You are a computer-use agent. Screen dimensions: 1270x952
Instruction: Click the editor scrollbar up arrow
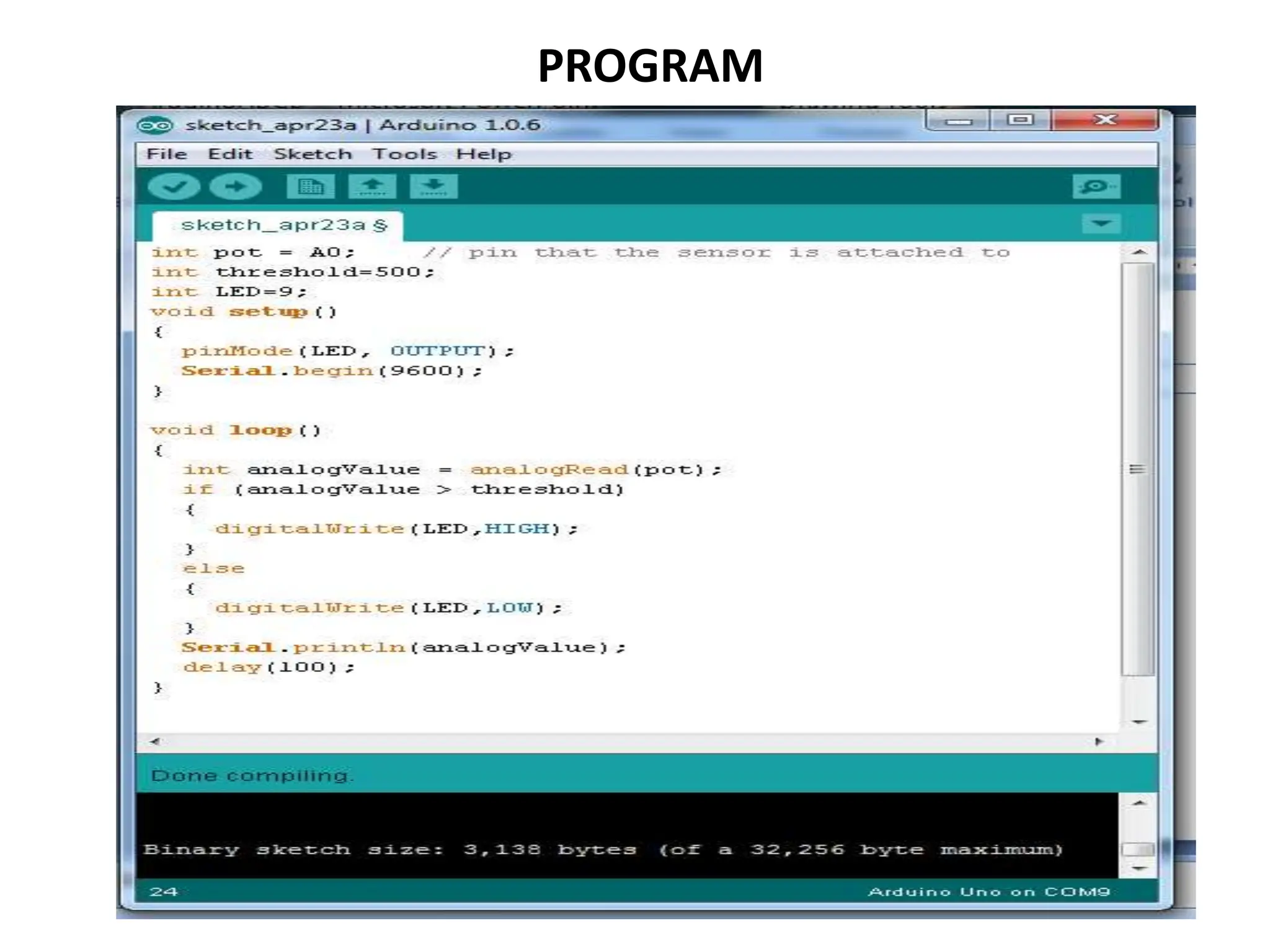click(x=1139, y=252)
